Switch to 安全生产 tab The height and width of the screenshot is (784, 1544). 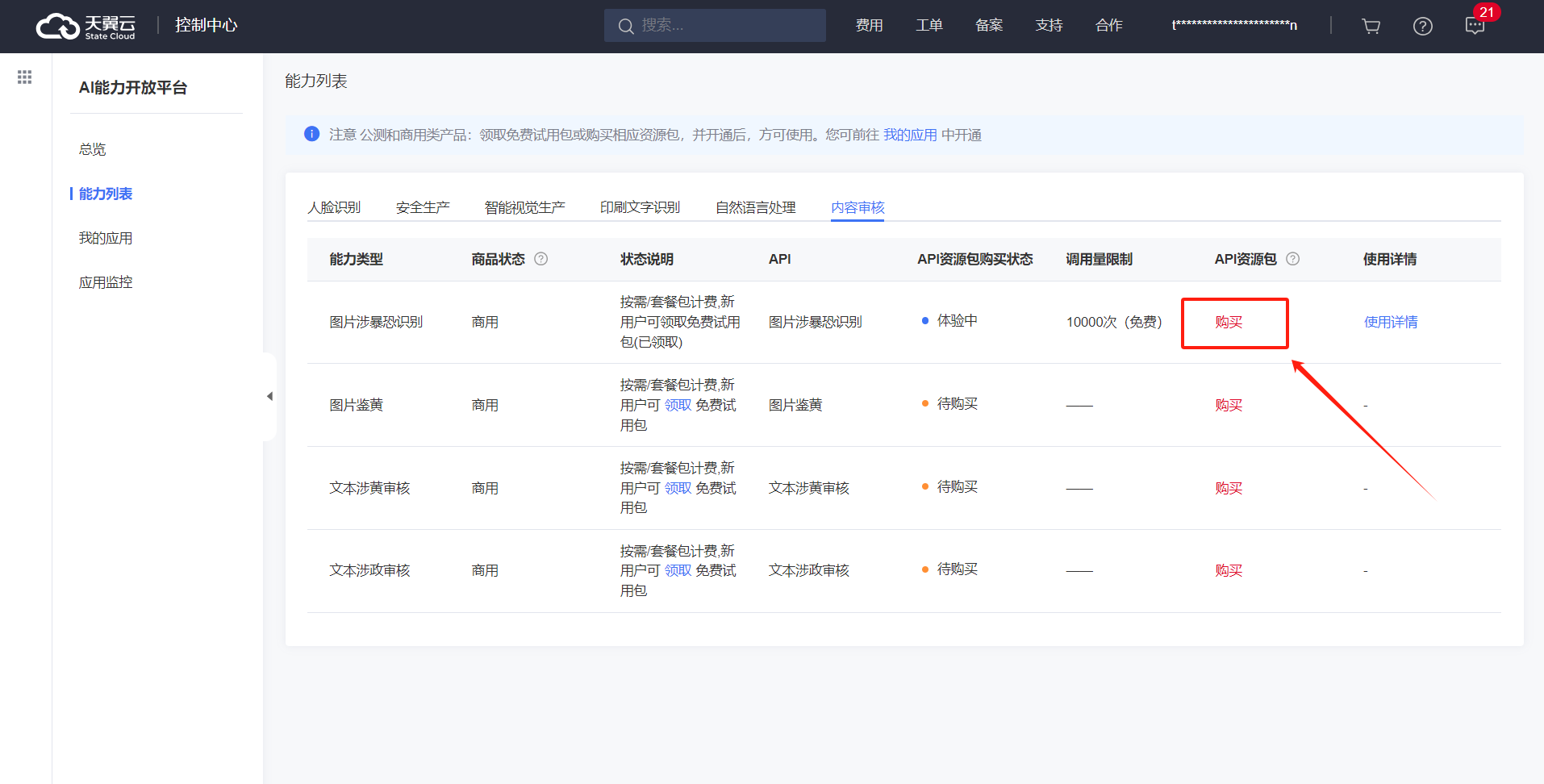[x=423, y=207]
